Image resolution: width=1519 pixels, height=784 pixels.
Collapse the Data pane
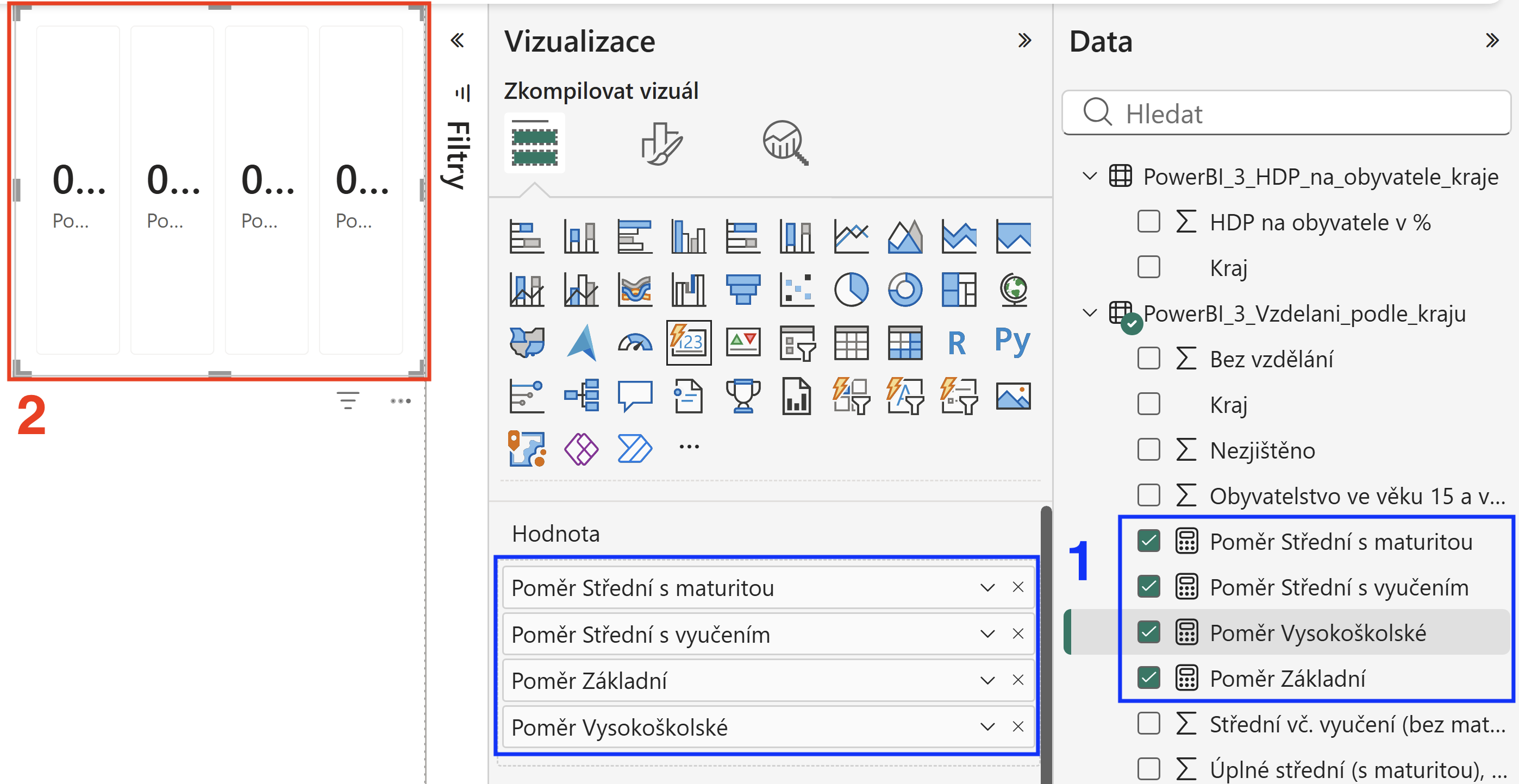pos(1491,41)
